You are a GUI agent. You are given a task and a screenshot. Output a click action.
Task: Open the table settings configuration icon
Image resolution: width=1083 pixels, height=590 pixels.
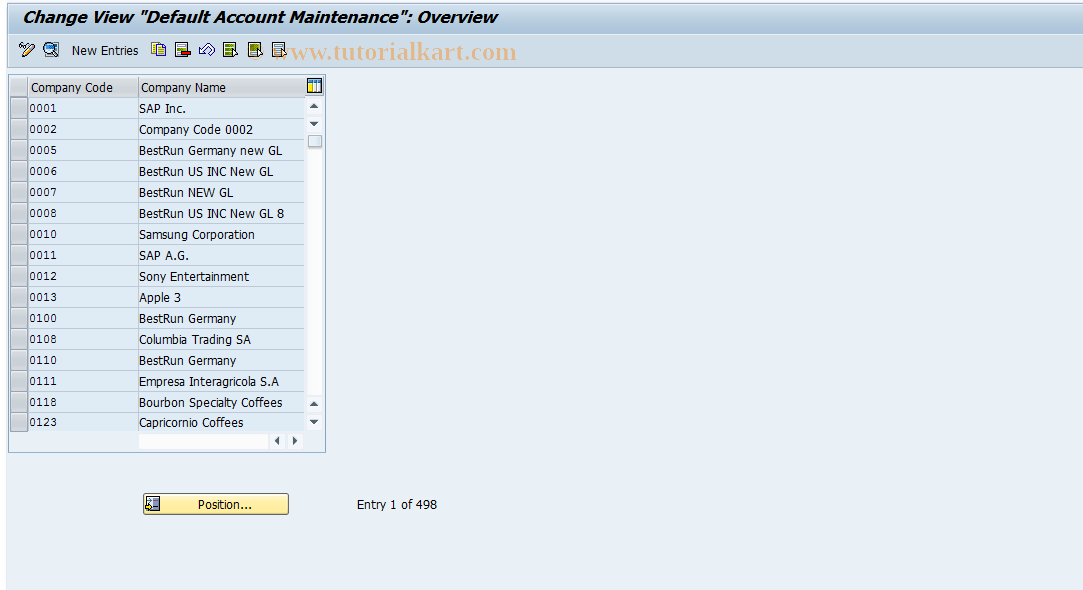(x=314, y=86)
